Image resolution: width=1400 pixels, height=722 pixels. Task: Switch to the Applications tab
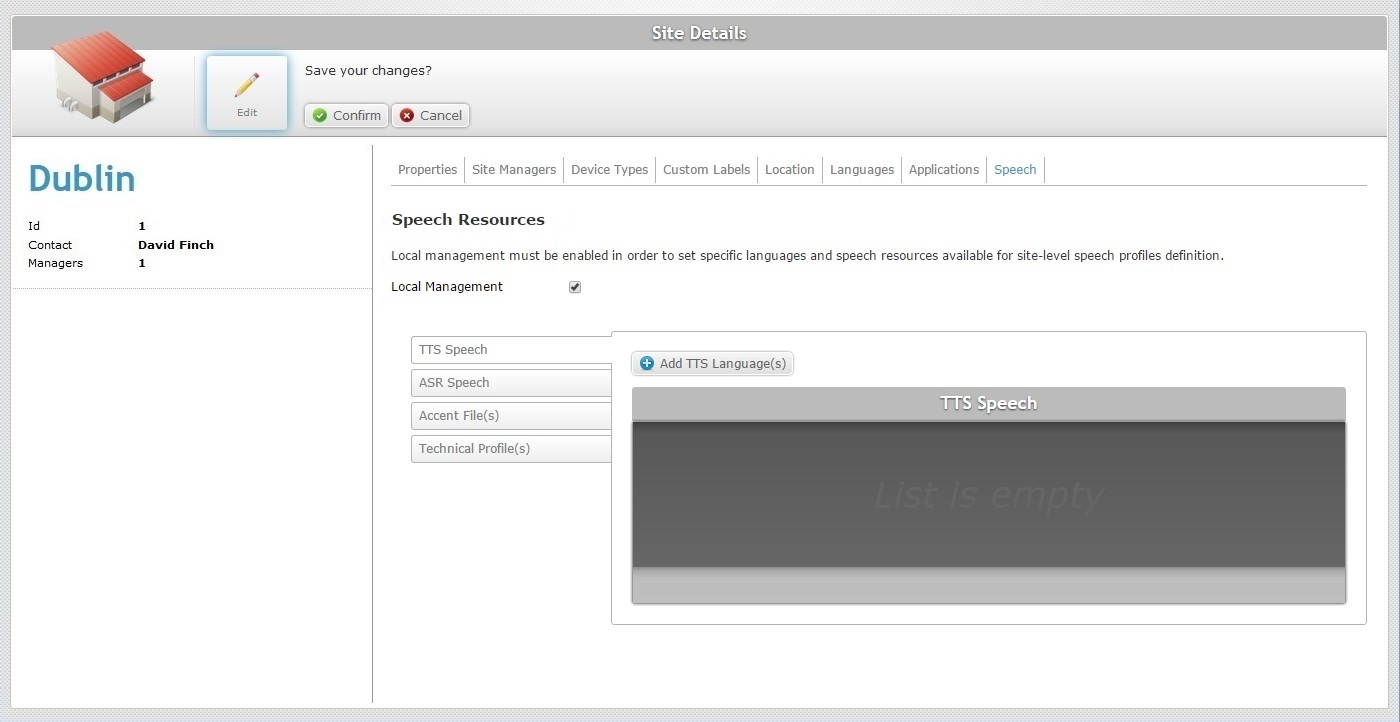944,170
